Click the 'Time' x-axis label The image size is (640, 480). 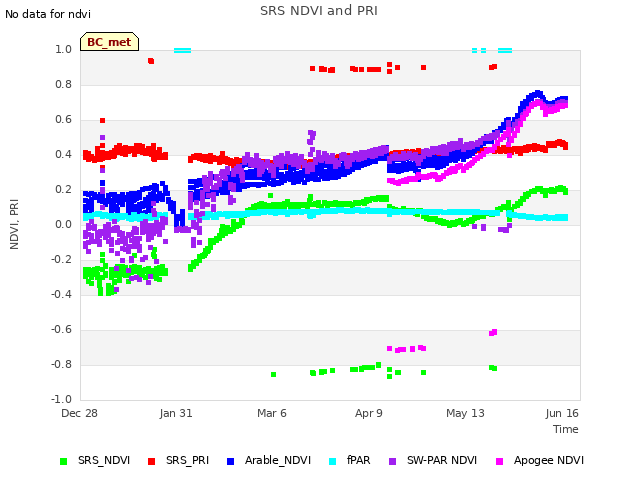(x=566, y=429)
